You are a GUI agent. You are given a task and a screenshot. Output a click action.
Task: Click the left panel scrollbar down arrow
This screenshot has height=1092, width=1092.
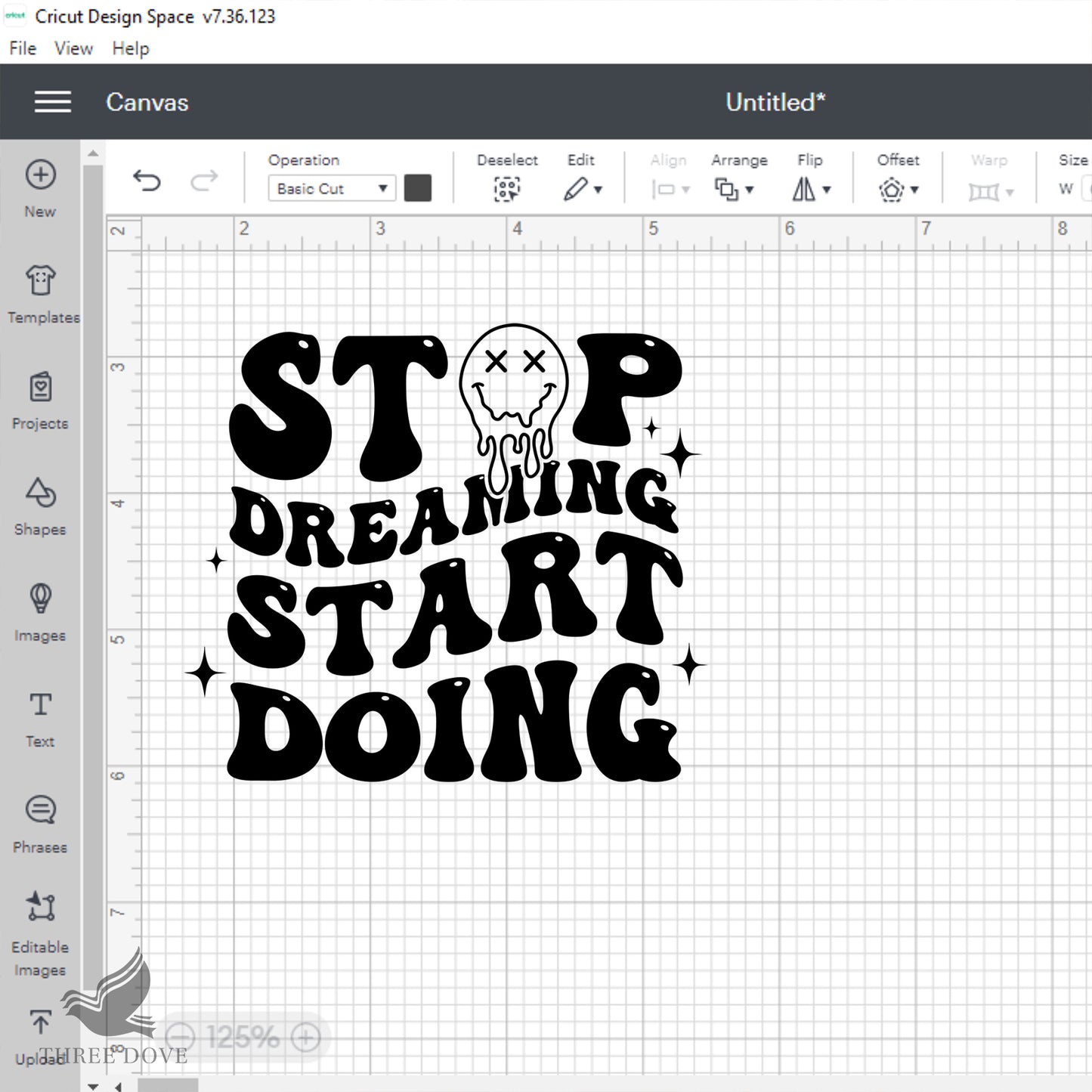[93, 1087]
